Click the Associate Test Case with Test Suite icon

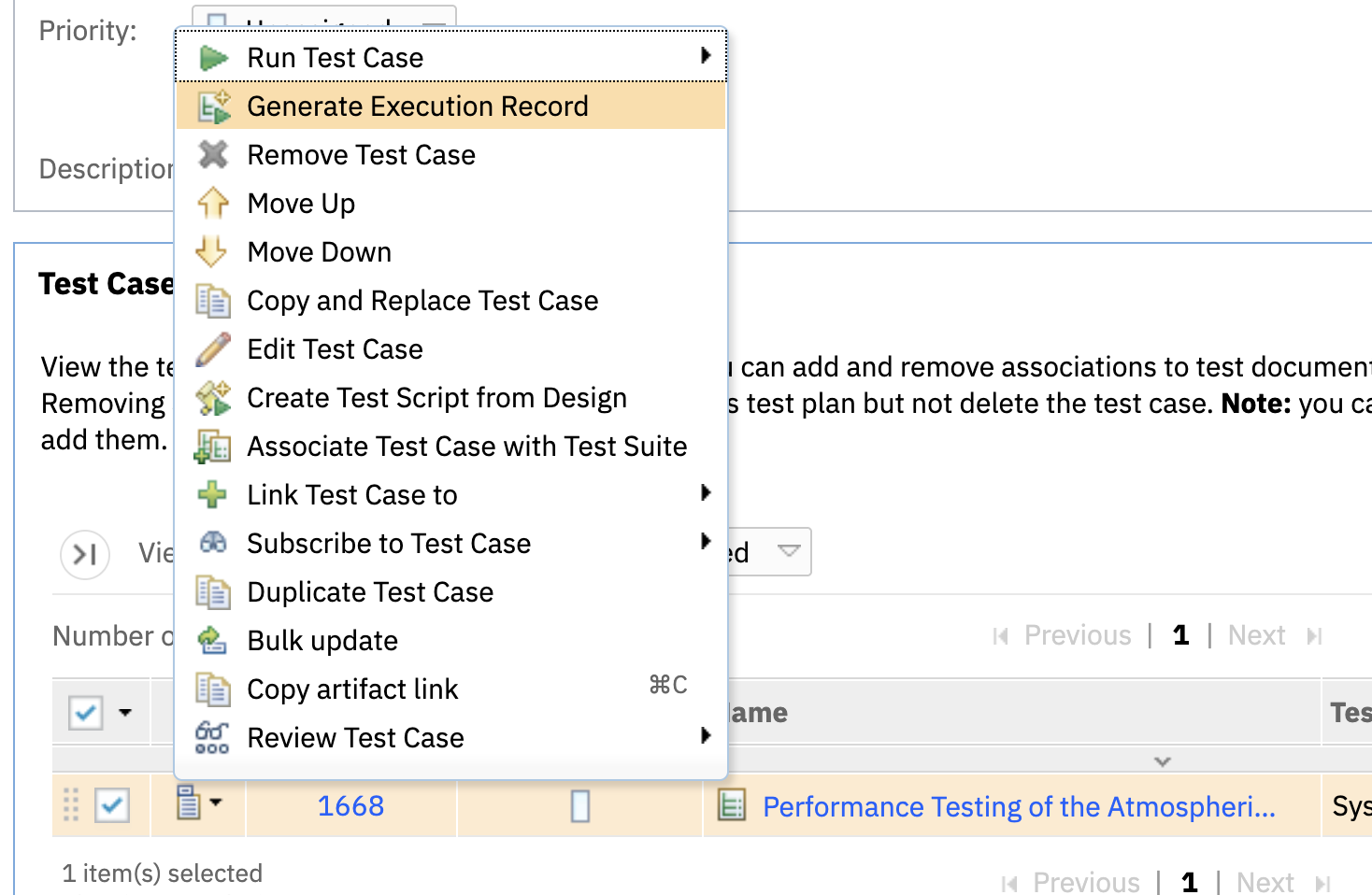click(212, 447)
